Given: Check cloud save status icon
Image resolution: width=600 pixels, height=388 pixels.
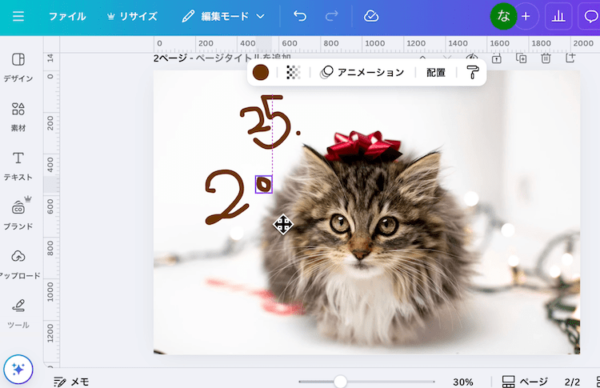Looking at the screenshot, I should [371, 16].
